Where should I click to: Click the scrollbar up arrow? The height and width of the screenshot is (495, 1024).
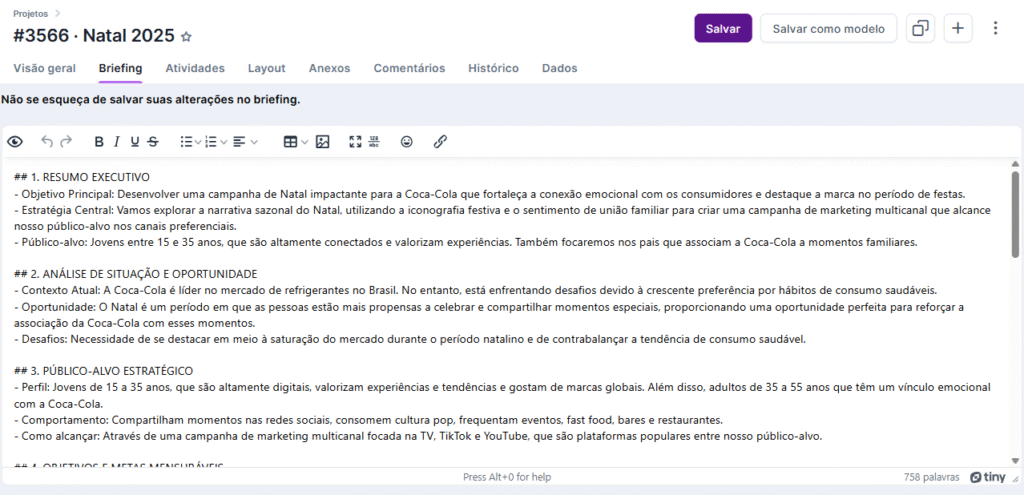point(1015,164)
